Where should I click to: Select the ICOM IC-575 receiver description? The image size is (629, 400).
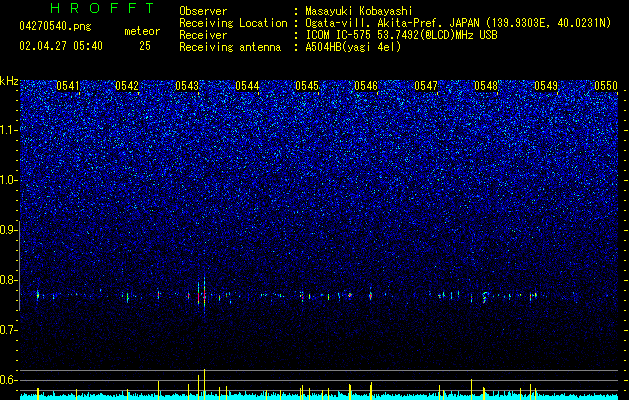pyautogui.click(x=402, y=35)
